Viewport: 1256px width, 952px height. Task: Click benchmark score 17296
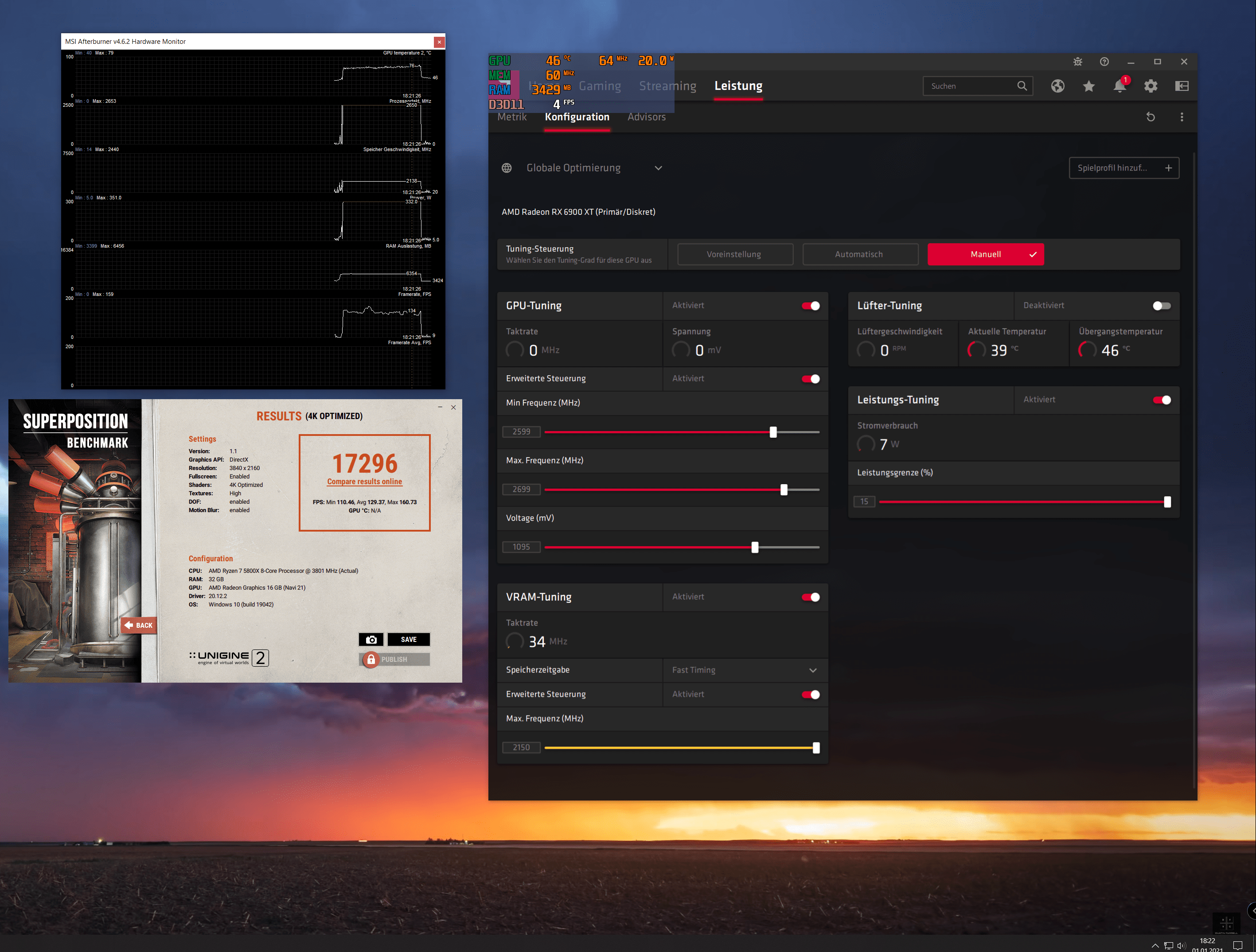[365, 463]
